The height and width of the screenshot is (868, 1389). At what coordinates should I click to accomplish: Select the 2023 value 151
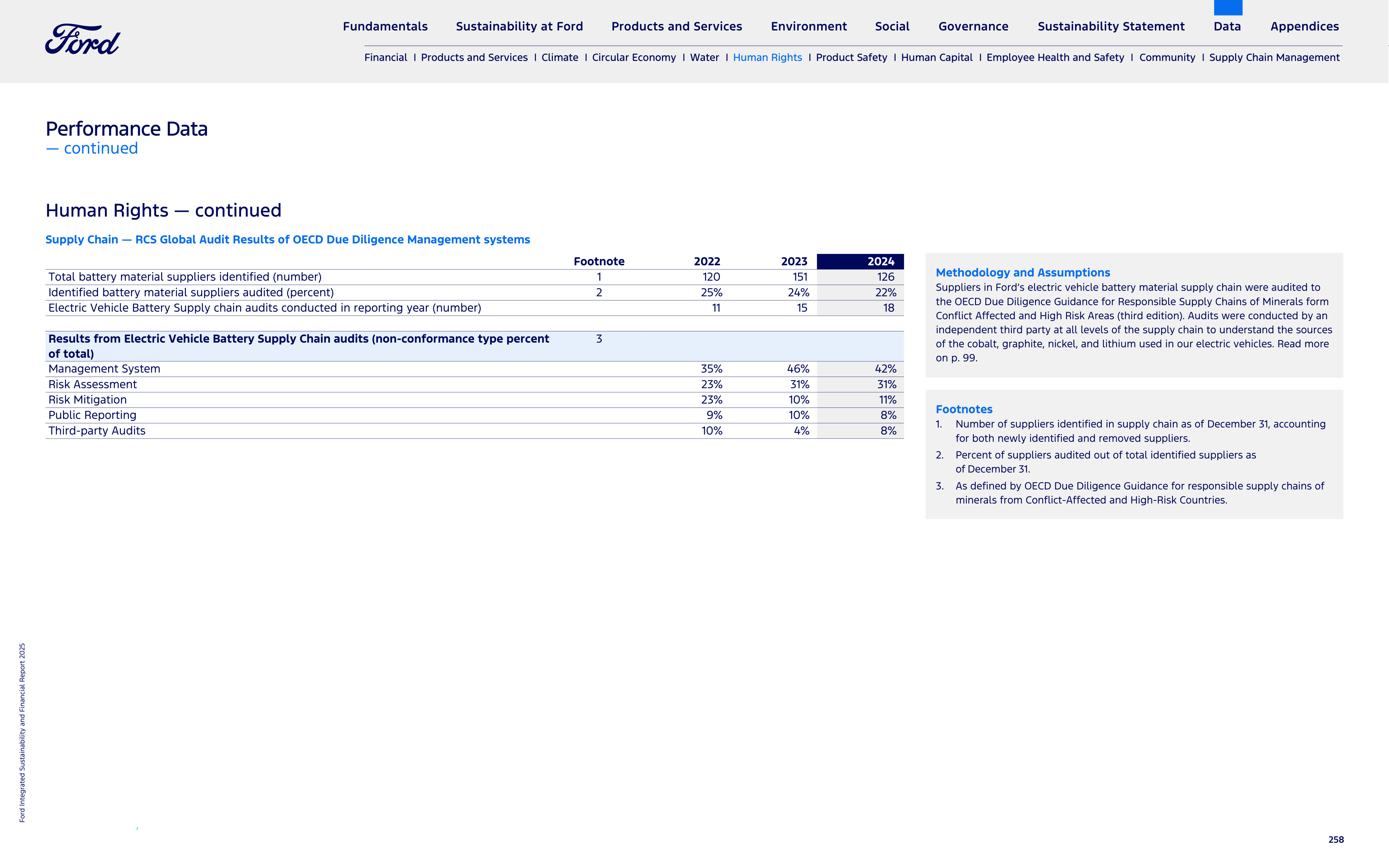pyautogui.click(x=800, y=277)
